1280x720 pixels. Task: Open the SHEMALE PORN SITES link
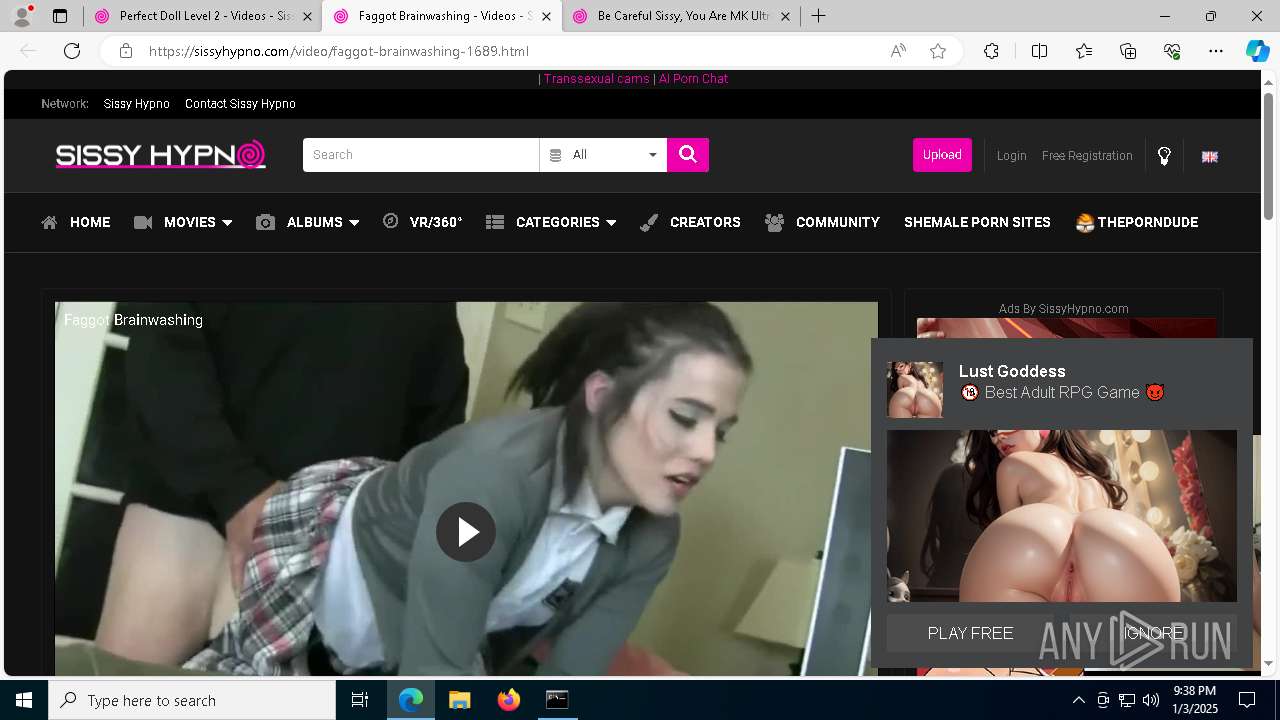pos(977,222)
